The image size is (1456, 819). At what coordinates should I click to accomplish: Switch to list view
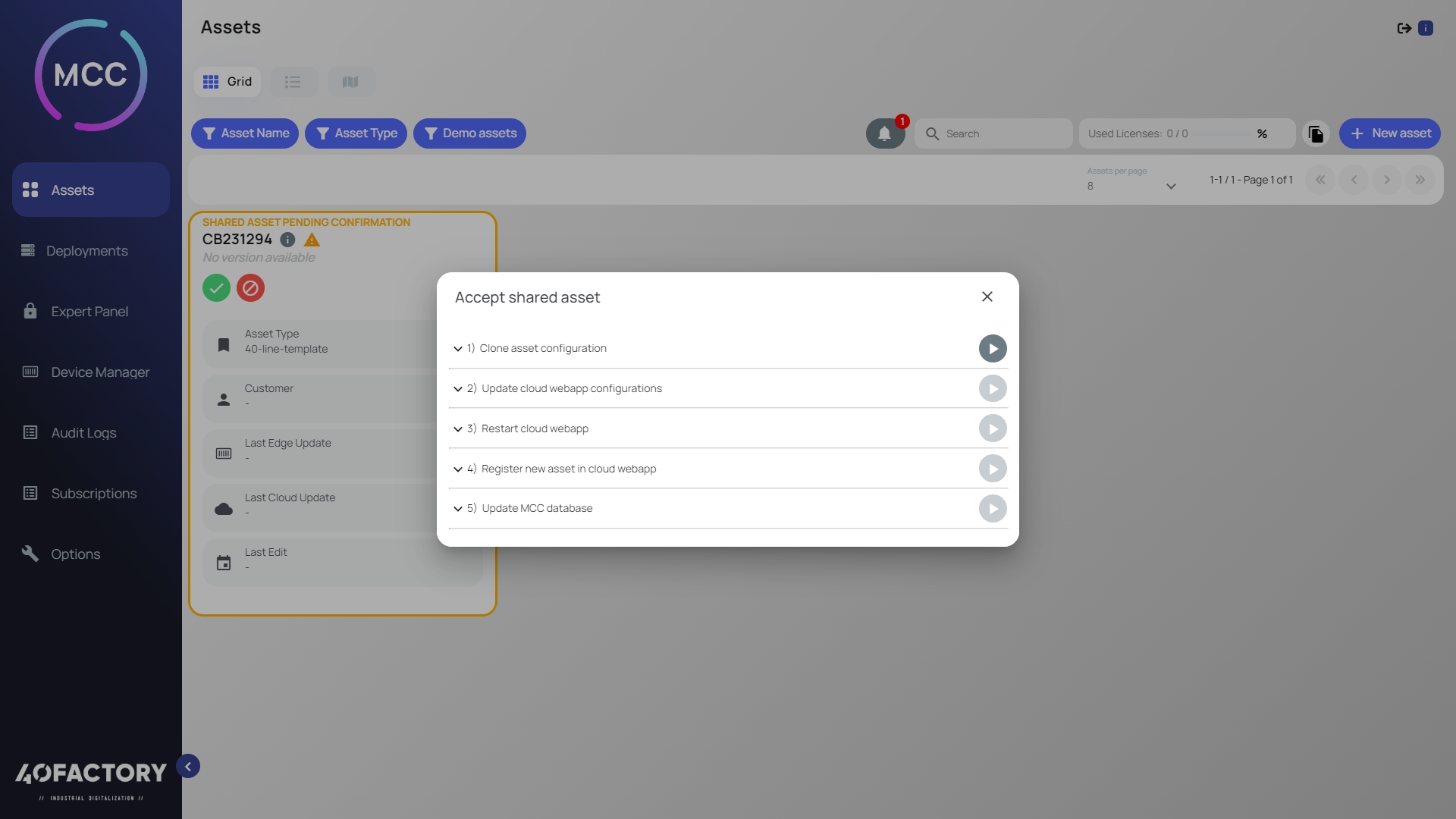click(x=293, y=82)
